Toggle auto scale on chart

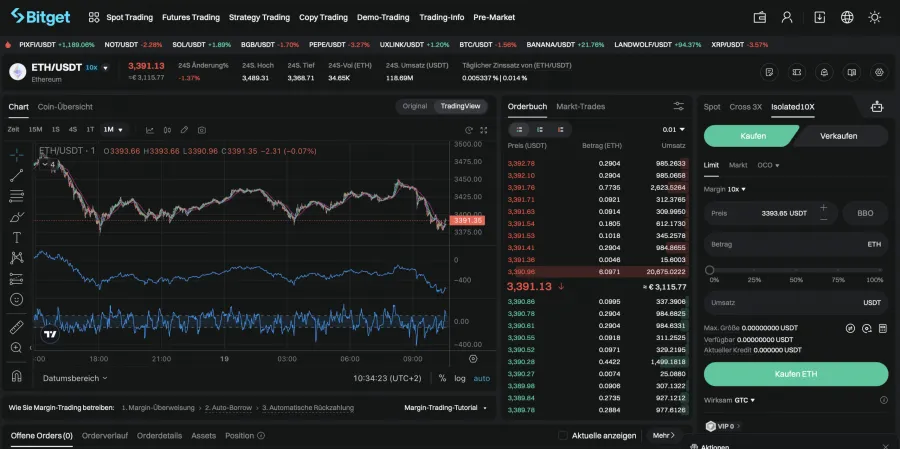482,378
